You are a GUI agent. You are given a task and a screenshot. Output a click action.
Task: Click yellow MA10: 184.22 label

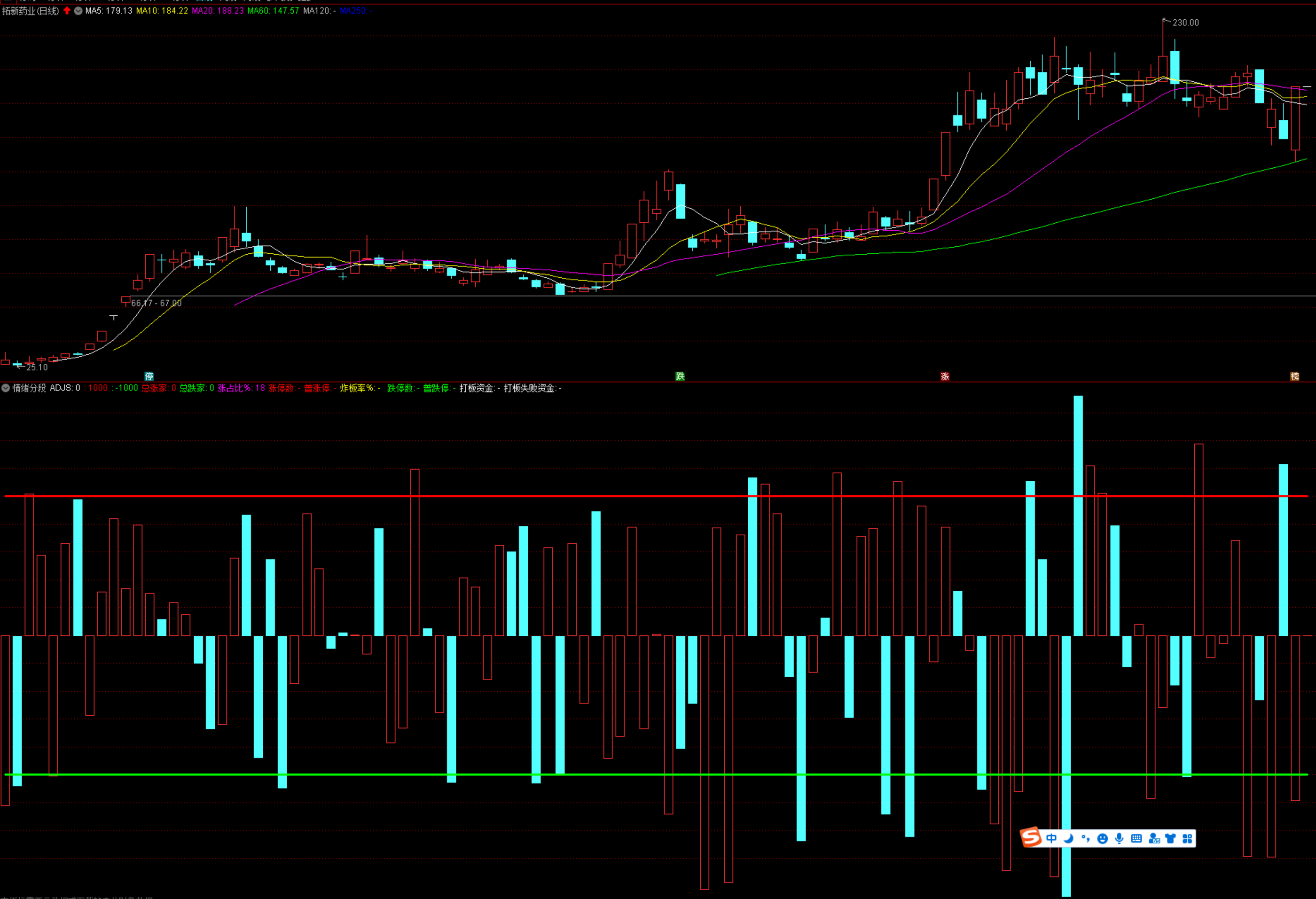[162, 11]
